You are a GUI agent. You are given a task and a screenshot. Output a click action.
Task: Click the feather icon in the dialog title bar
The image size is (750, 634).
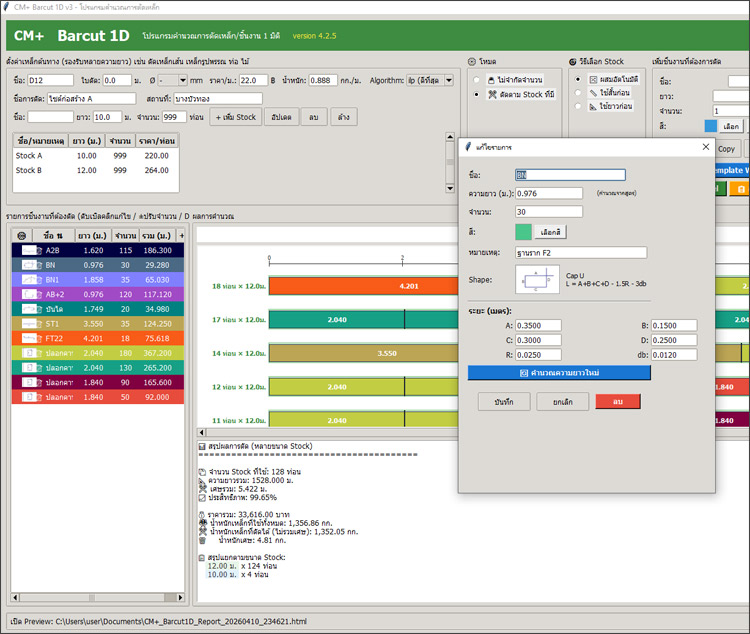pos(469,147)
